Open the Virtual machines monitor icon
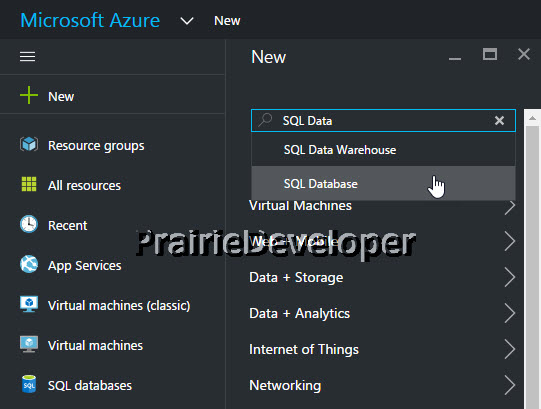The image size is (541, 409). (x=29, y=344)
